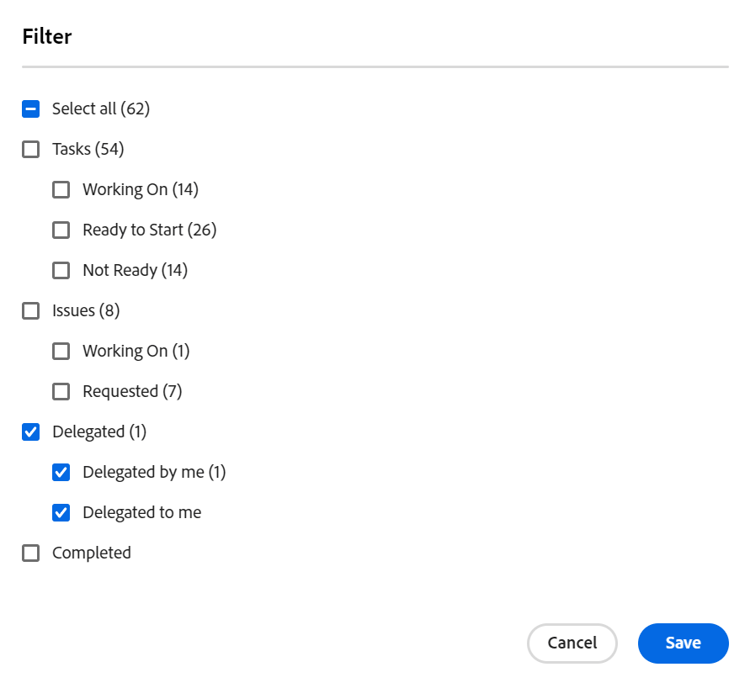
Task: Tick the Not Ready (14) checkbox
Action: [61, 270]
